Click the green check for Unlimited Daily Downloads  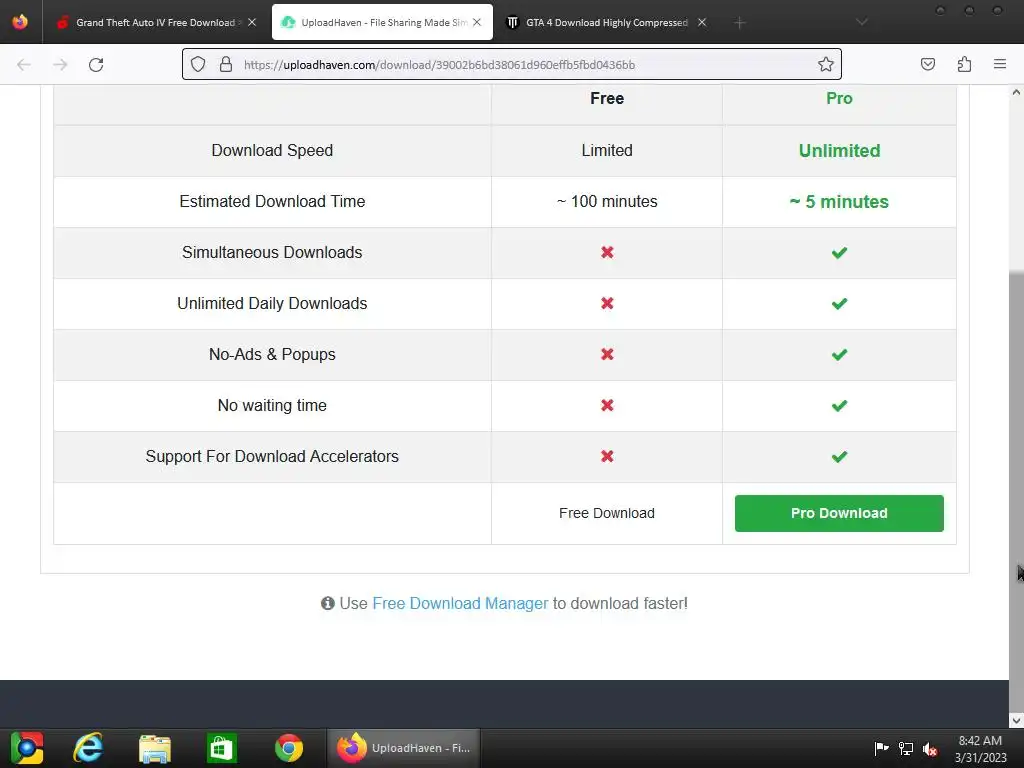[x=839, y=303]
